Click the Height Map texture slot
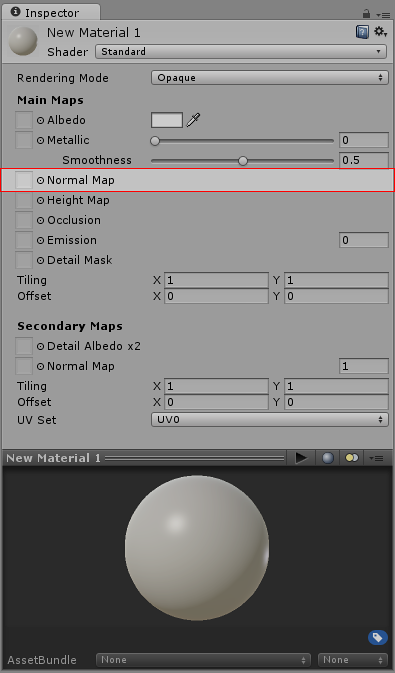Screen dimensions: 395x673 (24, 200)
